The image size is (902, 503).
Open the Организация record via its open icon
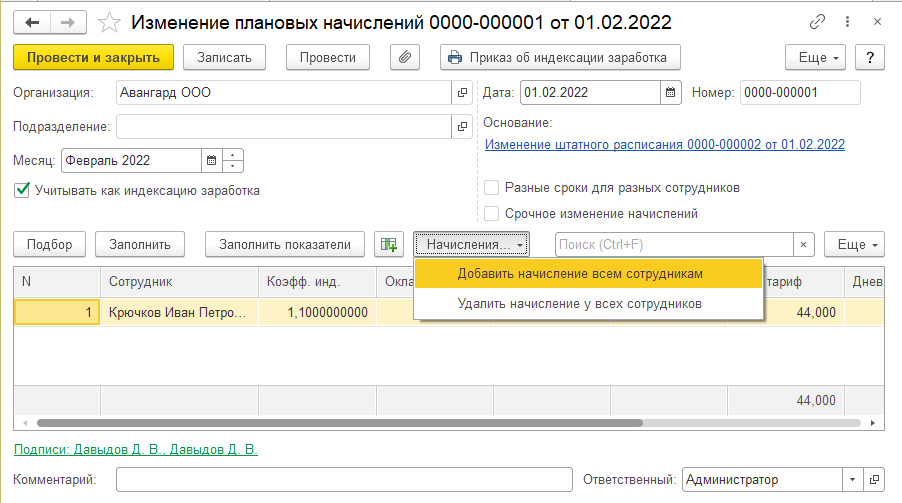[x=462, y=93]
